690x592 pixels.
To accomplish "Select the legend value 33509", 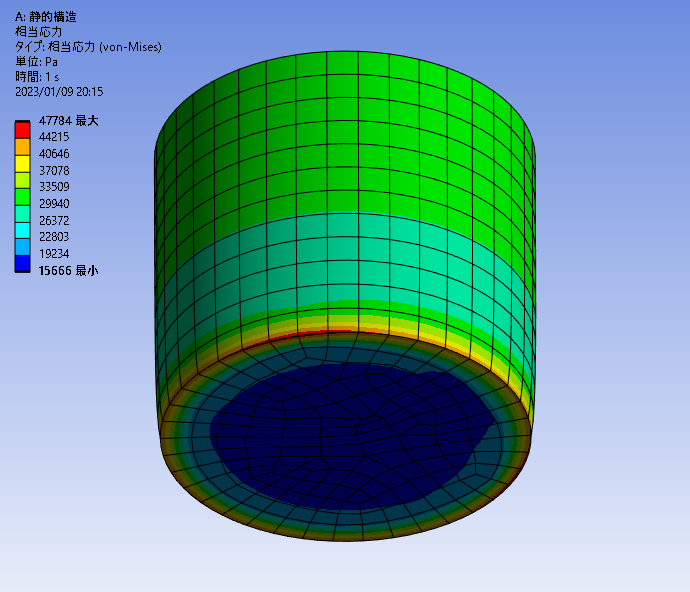I will pos(54,187).
